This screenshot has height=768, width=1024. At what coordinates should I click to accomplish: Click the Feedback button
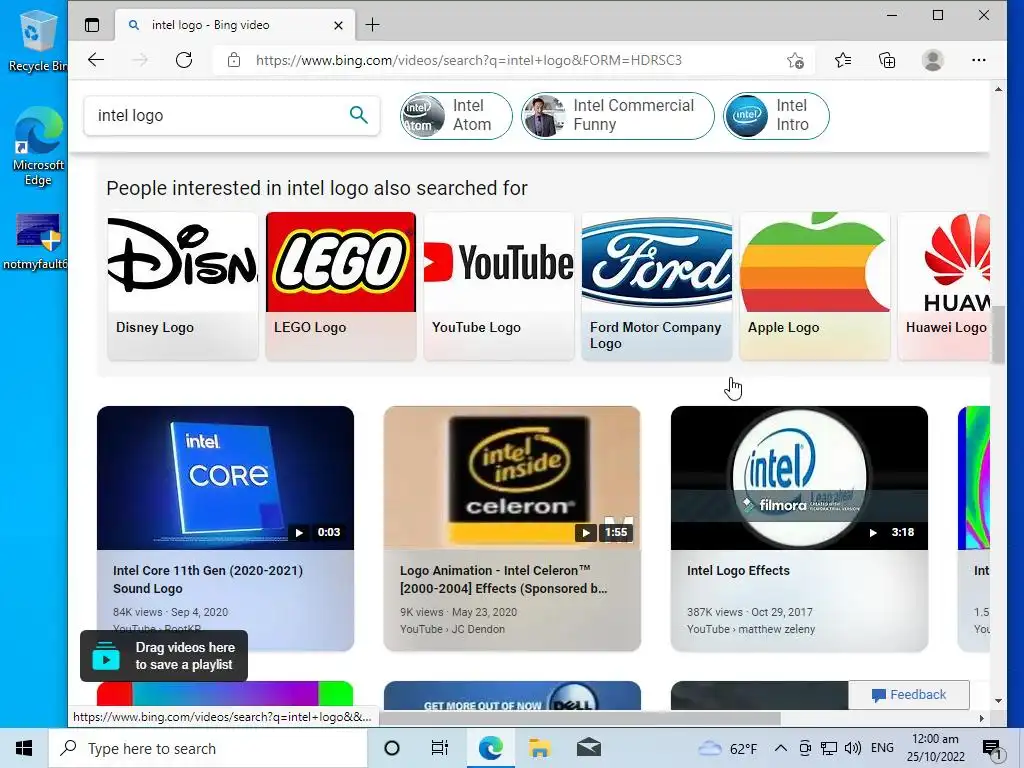(909, 695)
